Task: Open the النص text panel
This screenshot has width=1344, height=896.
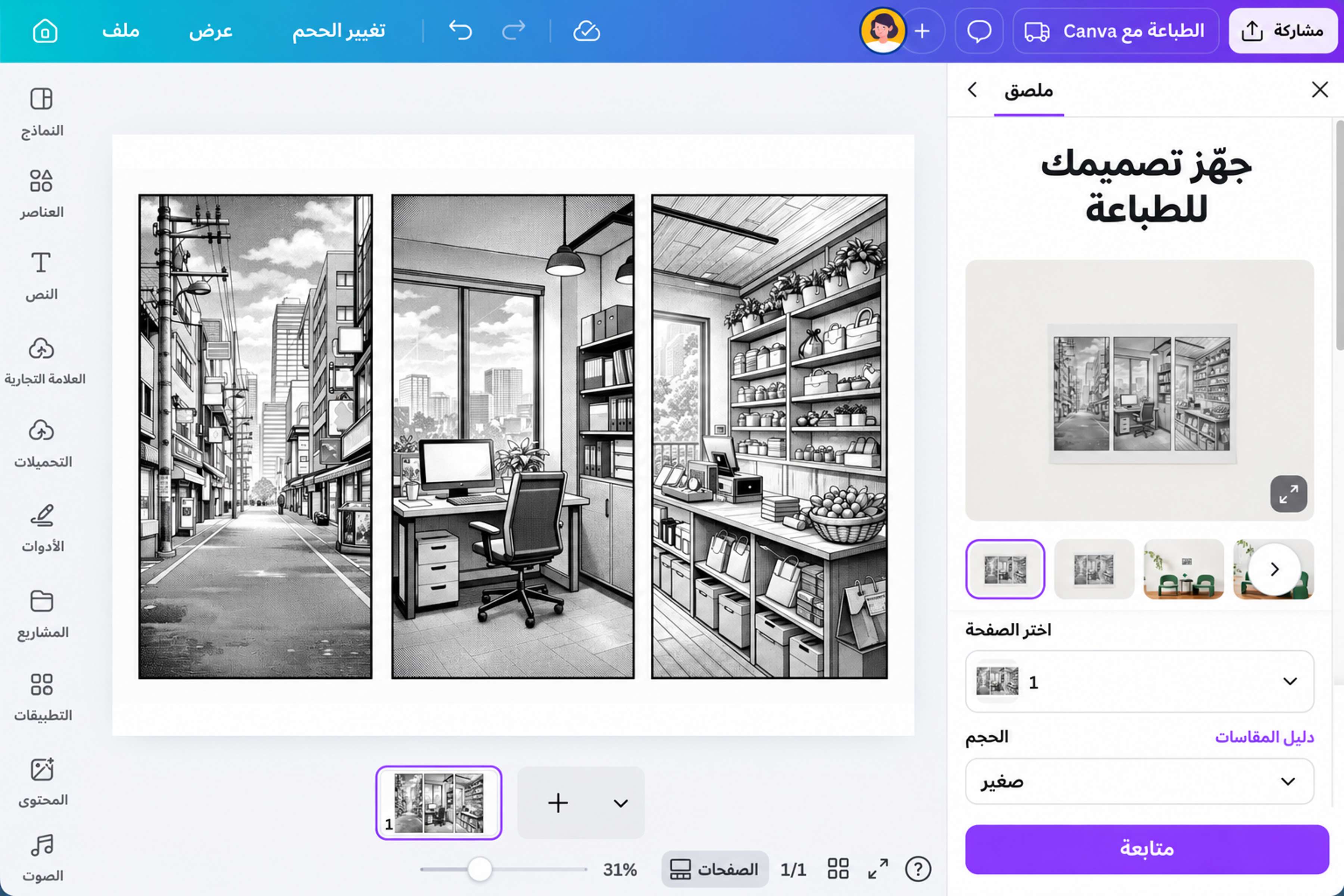Action: coord(42,277)
